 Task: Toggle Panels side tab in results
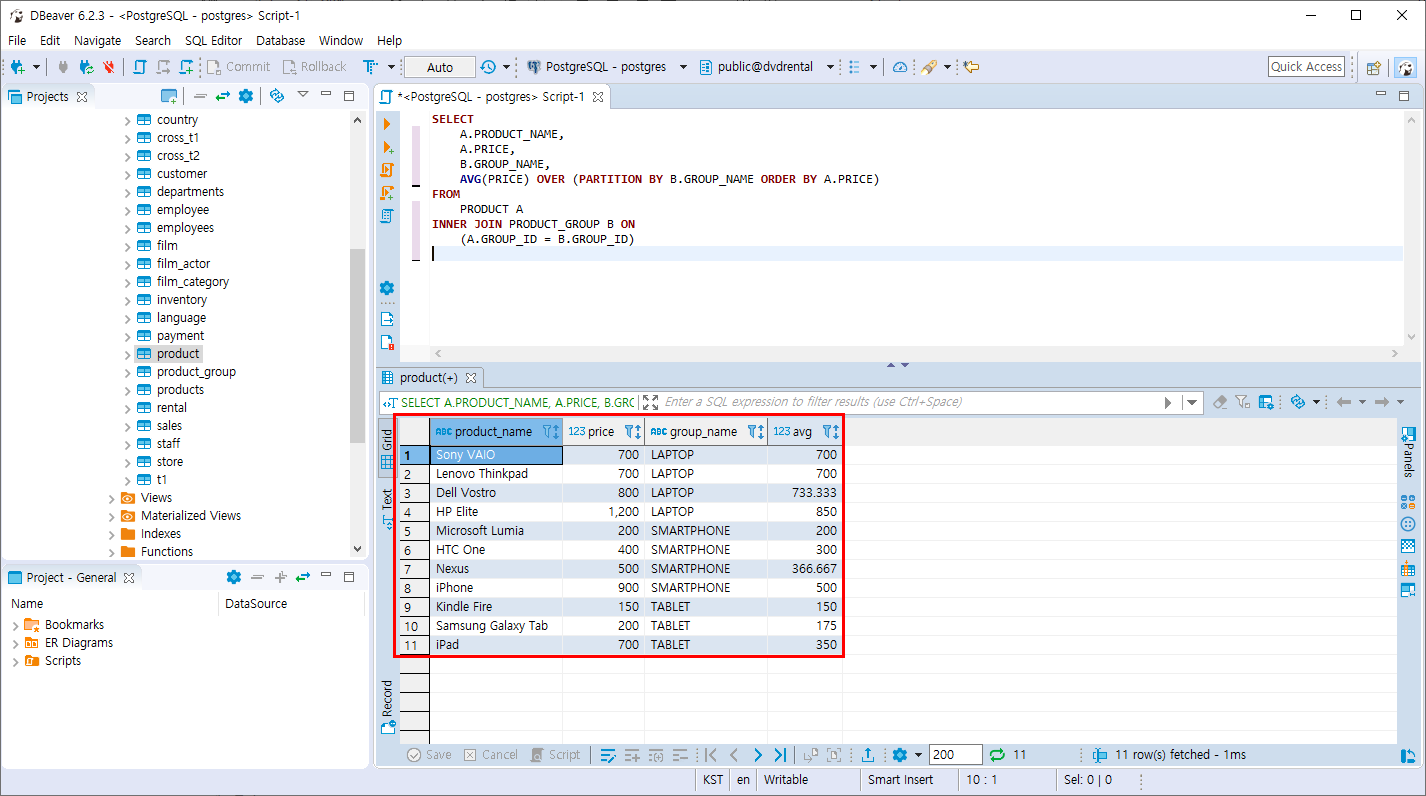[x=1408, y=454]
